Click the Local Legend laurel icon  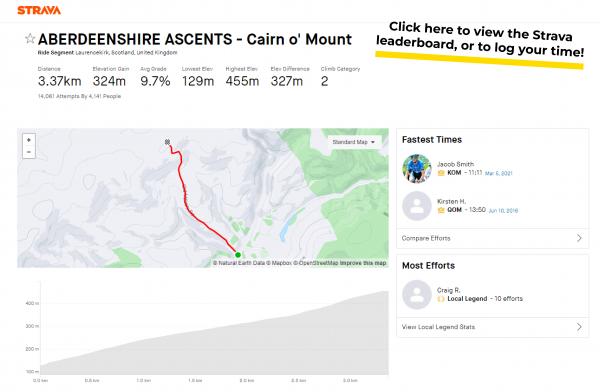pyautogui.click(x=441, y=299)
